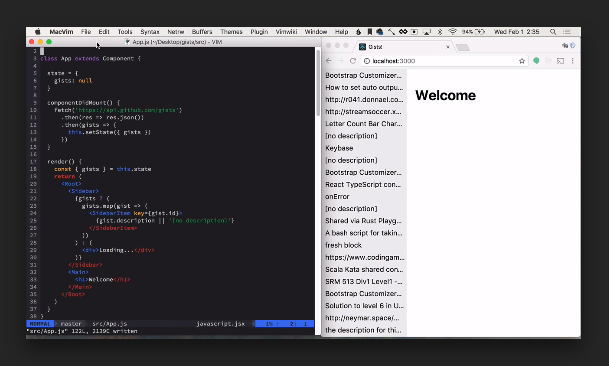609x366 pixels.
Task: Open the Netrw menu
Action: (176, 32)
